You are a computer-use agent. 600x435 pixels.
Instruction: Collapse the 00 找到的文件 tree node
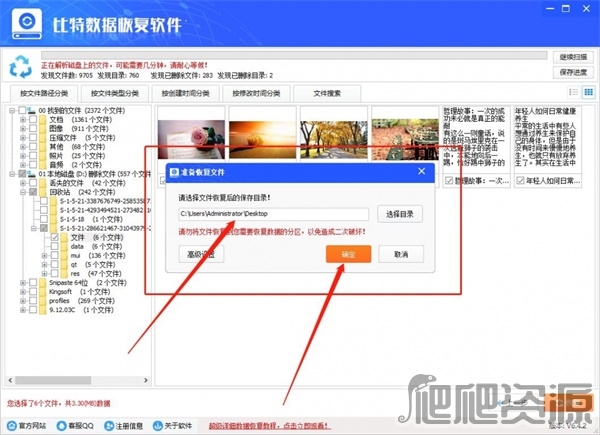point(12,111)
